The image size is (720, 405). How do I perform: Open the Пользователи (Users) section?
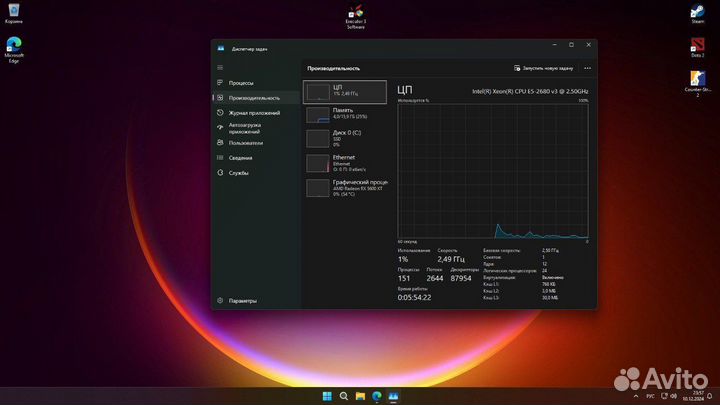[245, 143]
